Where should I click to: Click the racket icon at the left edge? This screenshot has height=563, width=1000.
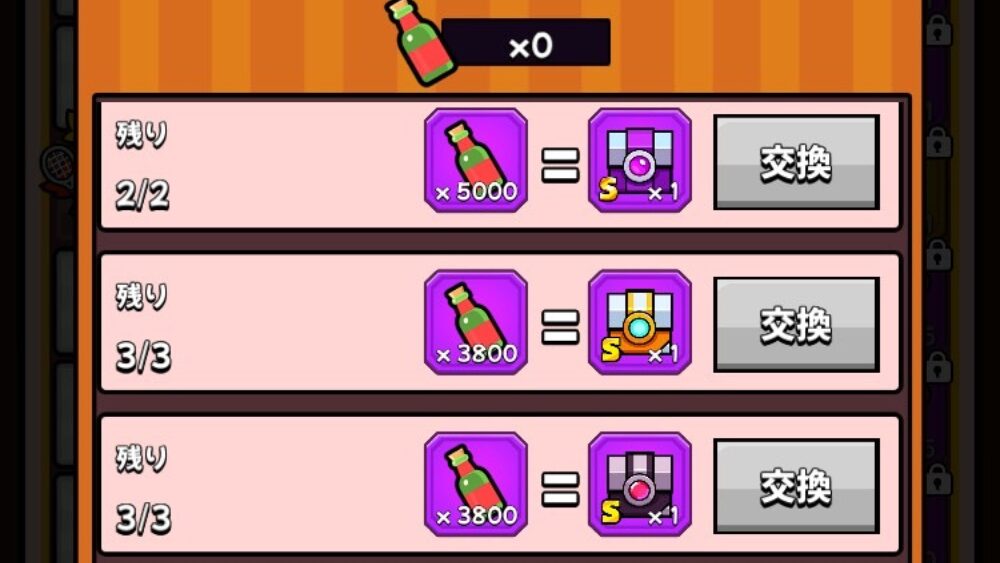point(58,167)
